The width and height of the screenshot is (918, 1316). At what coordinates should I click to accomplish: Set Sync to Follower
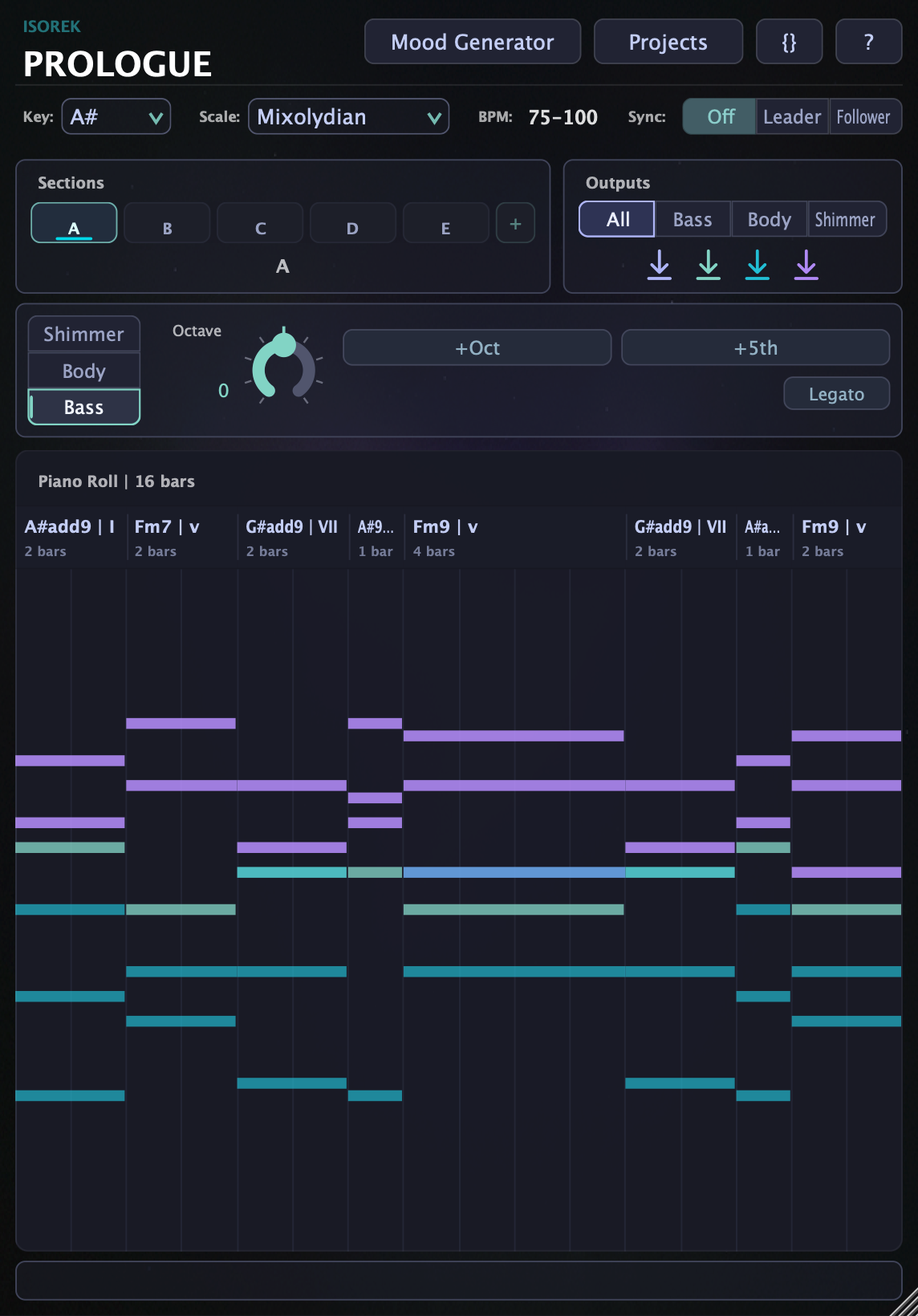pyautogui.click(x=864, y=117)
